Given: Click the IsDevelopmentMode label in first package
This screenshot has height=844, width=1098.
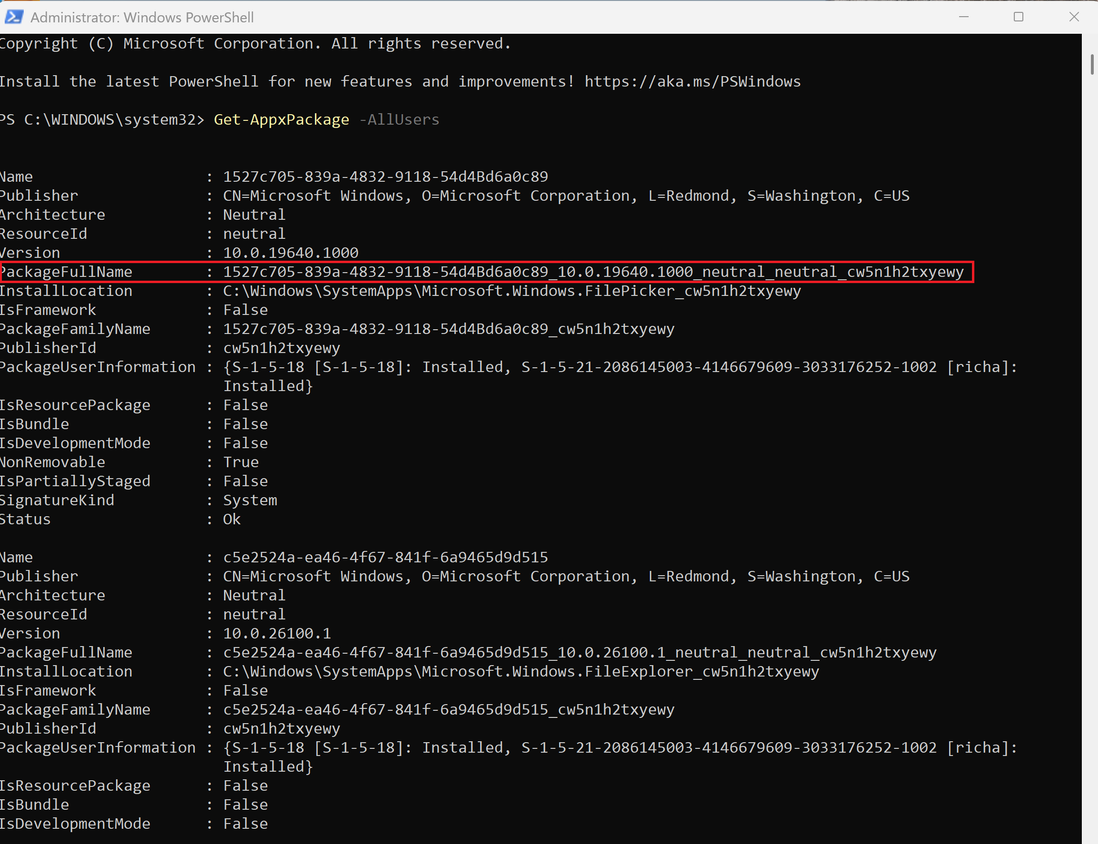Looking at the screenshot, I should (x=75, y=443).
